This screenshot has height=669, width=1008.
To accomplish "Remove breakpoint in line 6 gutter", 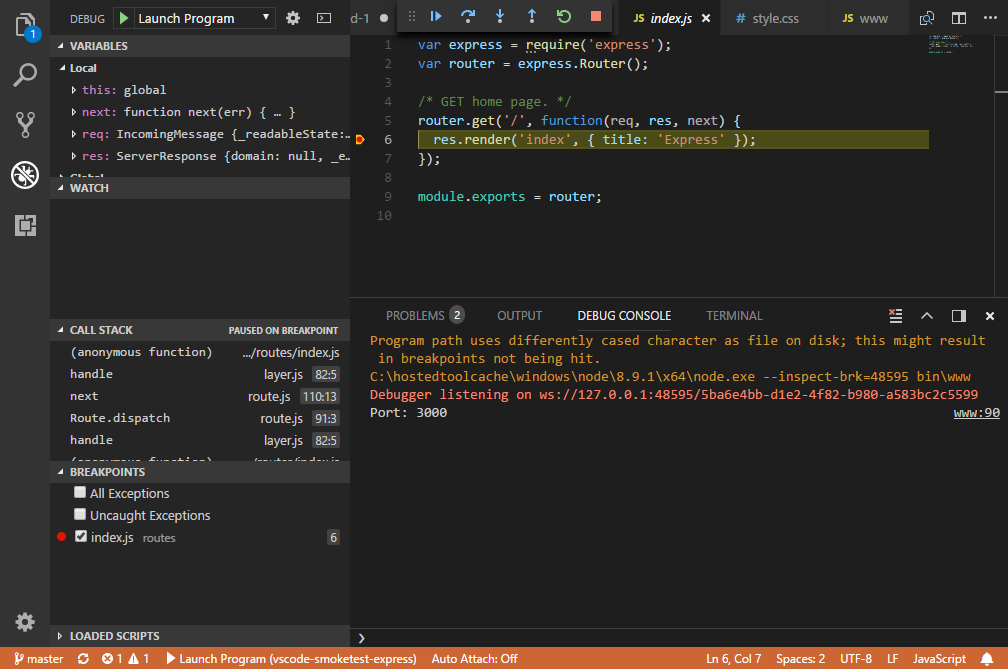I will tap(360, 139).
